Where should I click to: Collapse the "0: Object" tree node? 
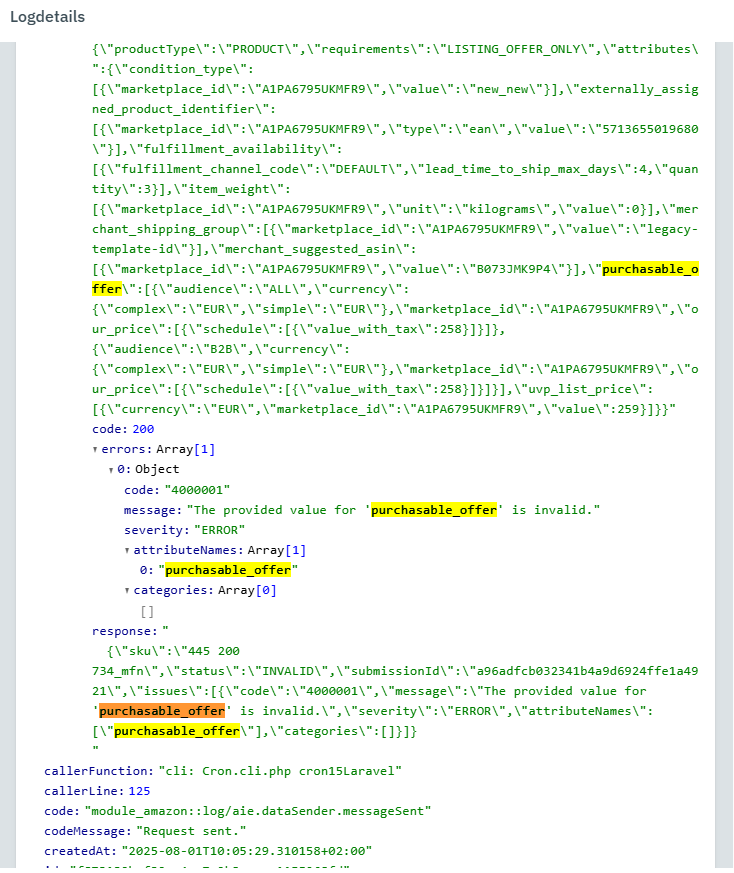click(x=111, y=470)
